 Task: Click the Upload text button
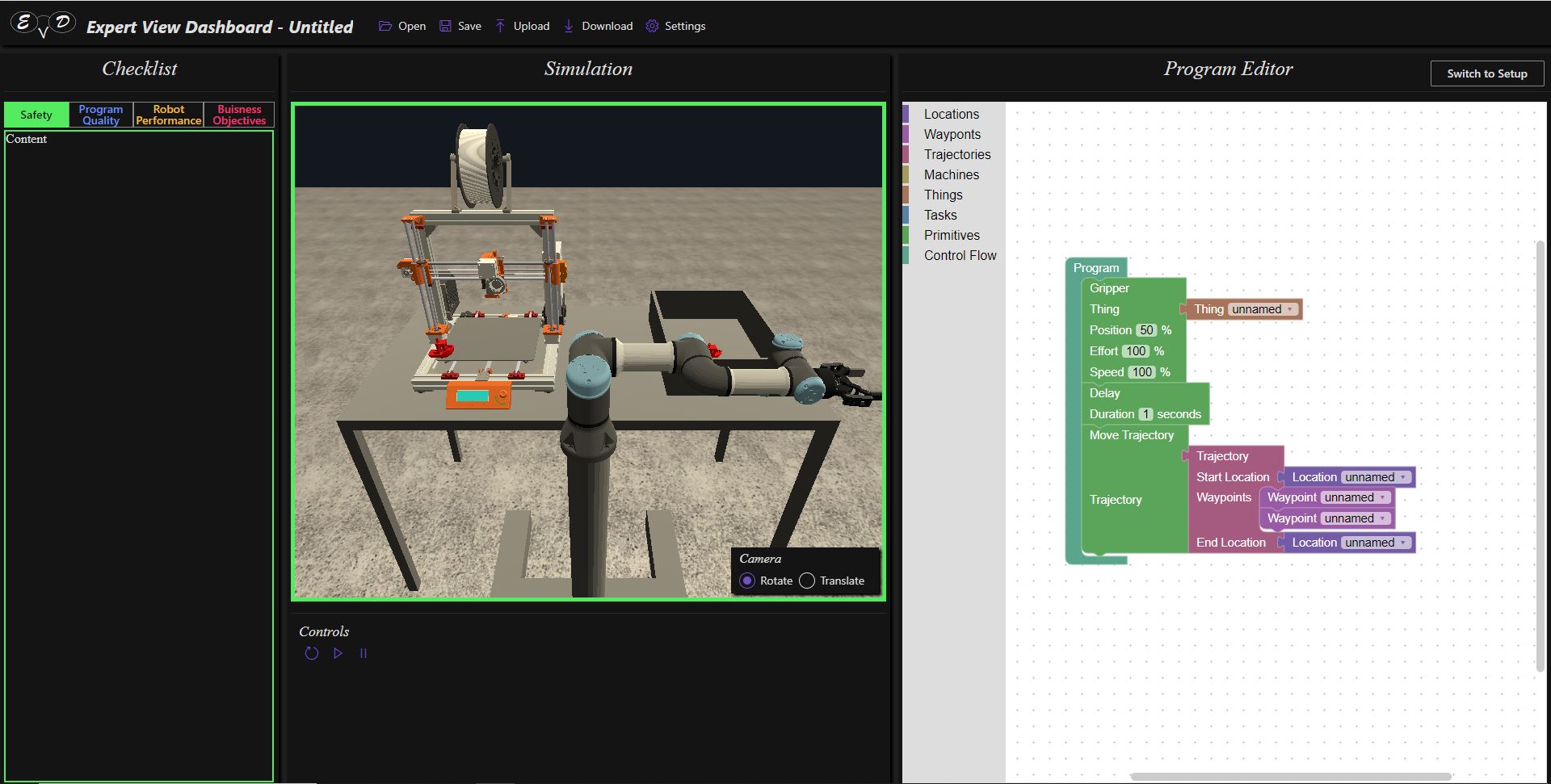click(532, 26)
